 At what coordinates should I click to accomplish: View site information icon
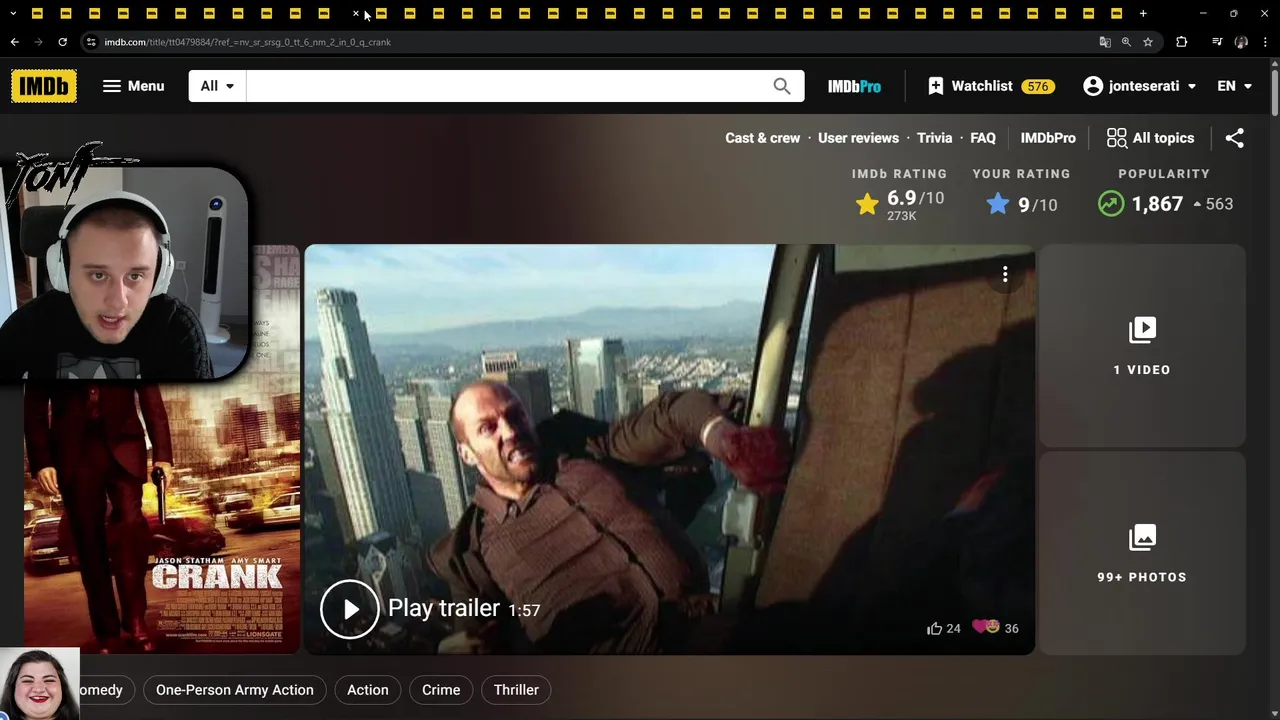click(91, 42)
